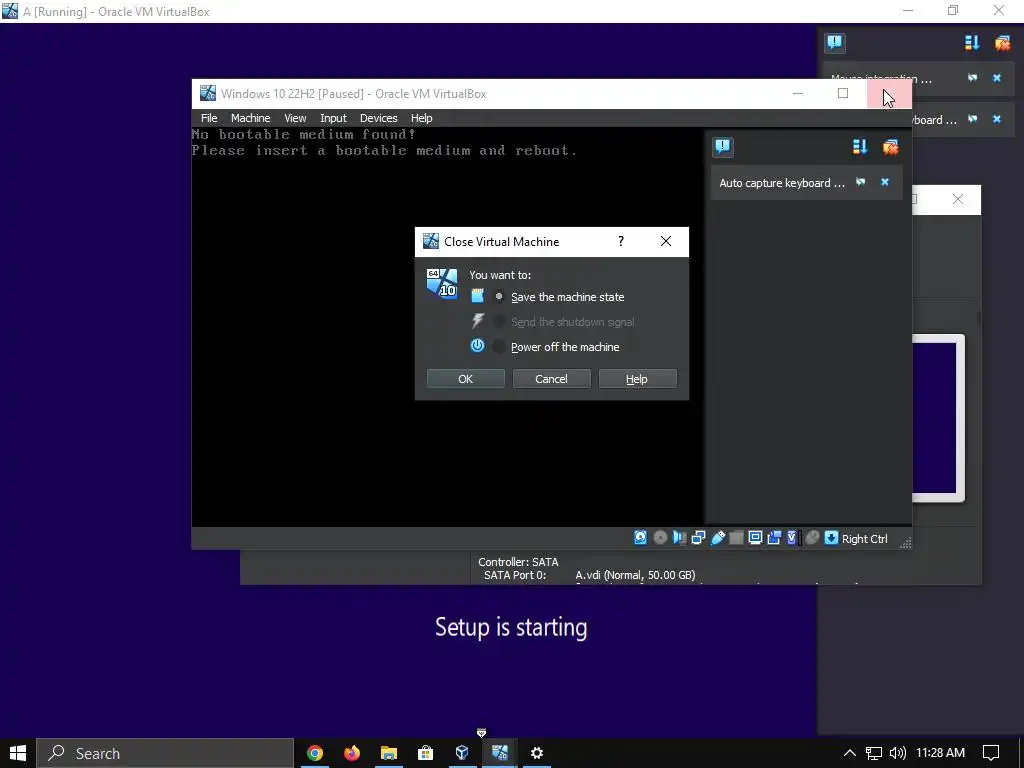Open the Machine menu

250,118
